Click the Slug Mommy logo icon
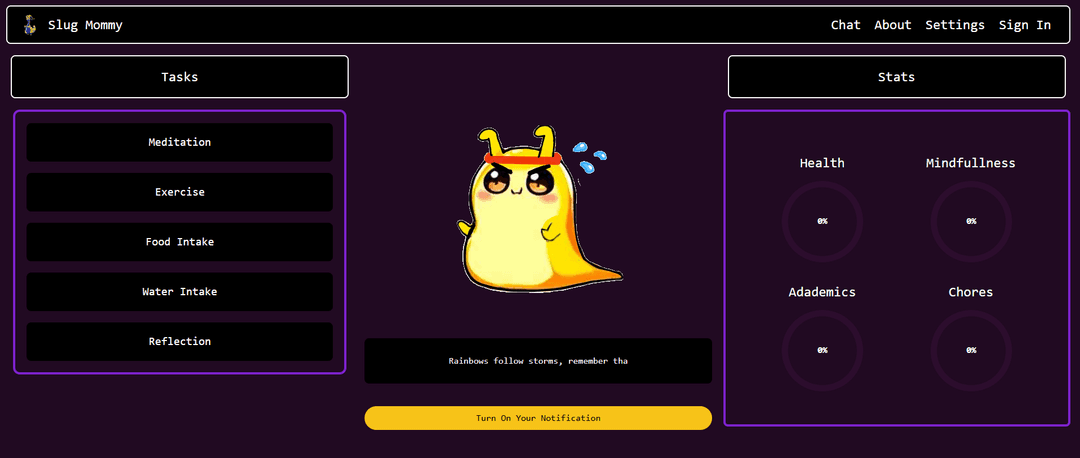Image resolution: width=1080 pixels, height=458 pixels. coord(29,25)
